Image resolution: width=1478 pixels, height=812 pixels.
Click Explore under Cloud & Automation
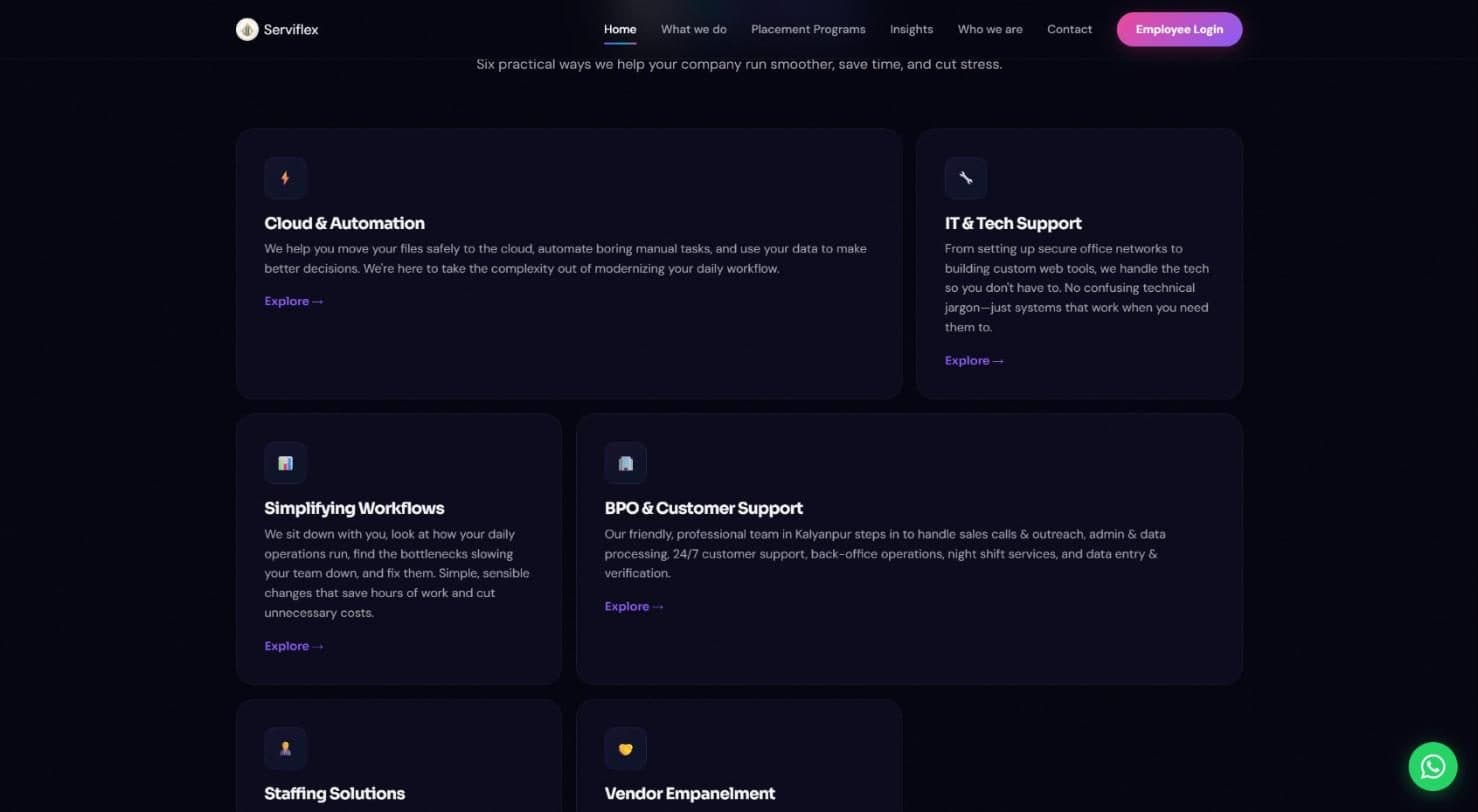294,301
